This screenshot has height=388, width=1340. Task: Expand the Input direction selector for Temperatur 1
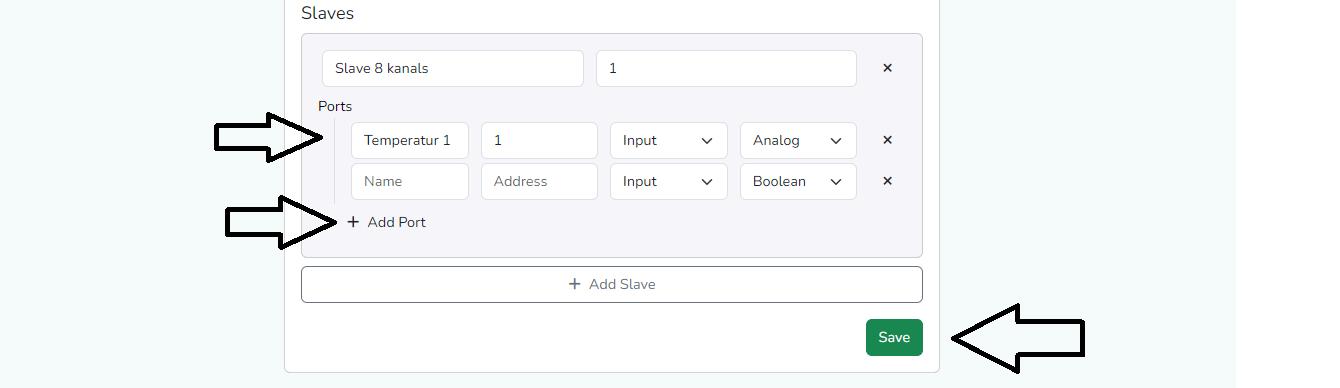point(669,140)
